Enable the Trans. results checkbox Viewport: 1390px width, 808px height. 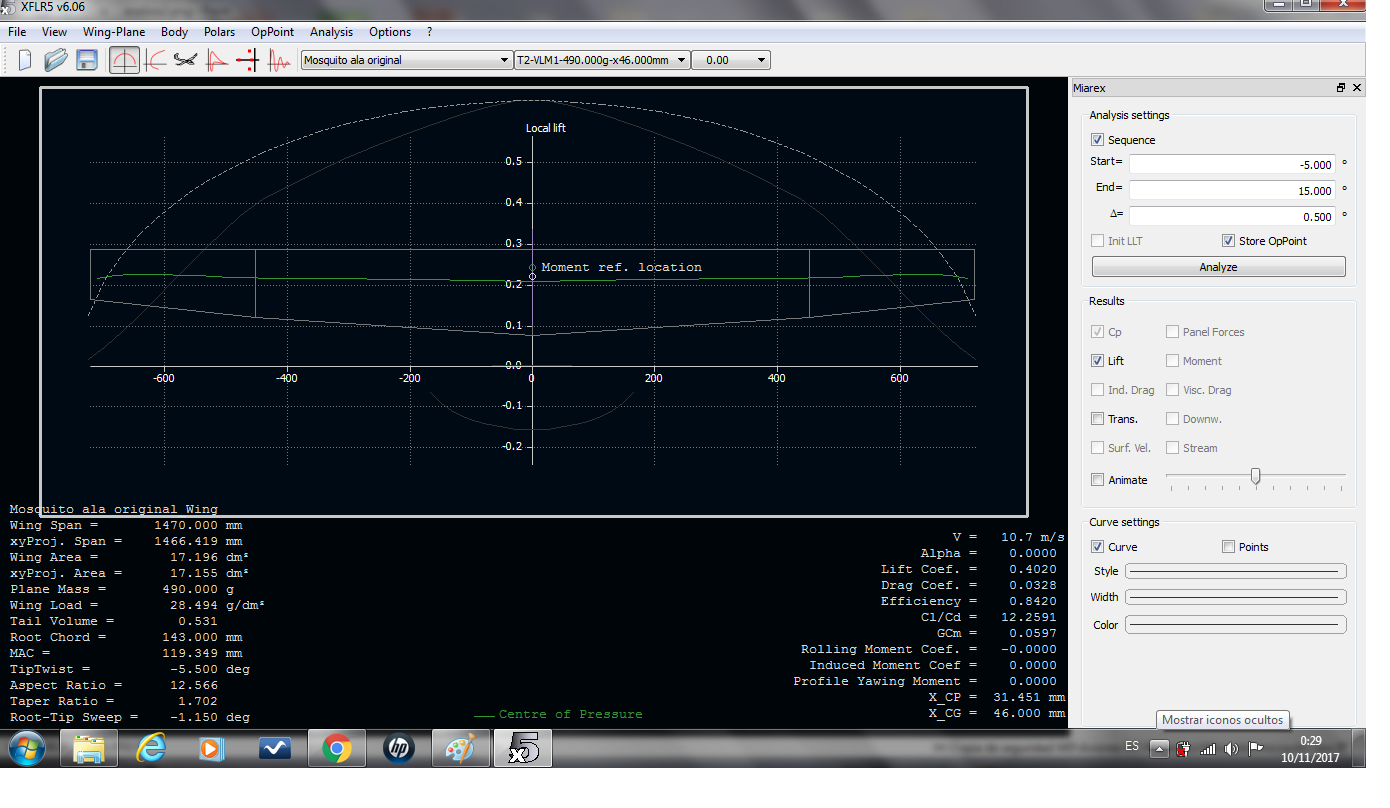tap(1098, 419)
